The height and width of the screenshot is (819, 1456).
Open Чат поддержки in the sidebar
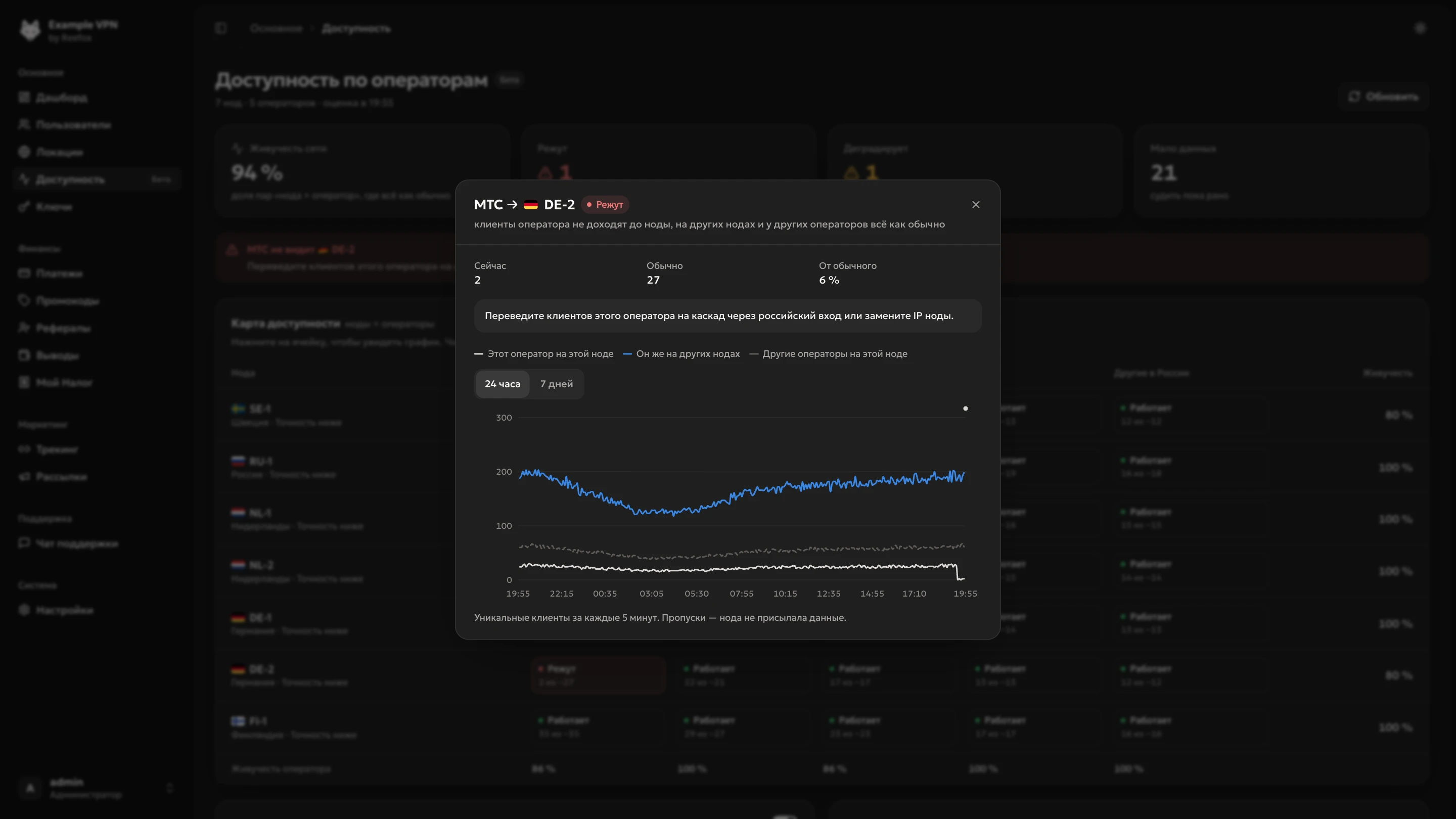point(96,543)
